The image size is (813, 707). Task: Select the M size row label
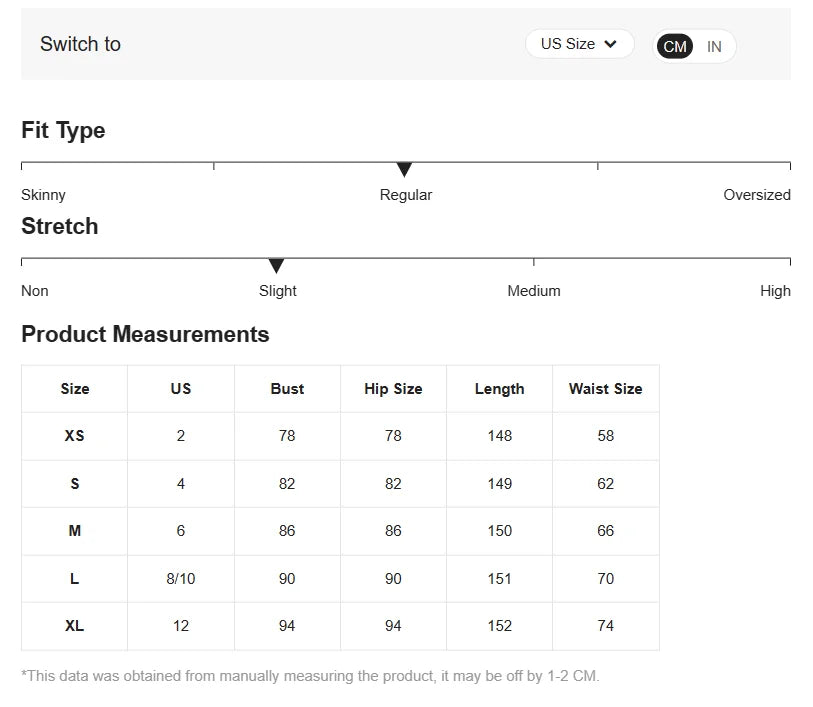(75, 531)
